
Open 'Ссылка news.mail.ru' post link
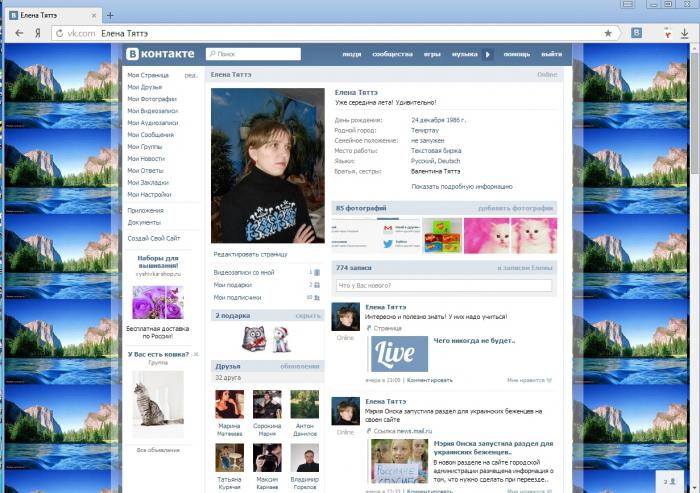tap(403, 431)
